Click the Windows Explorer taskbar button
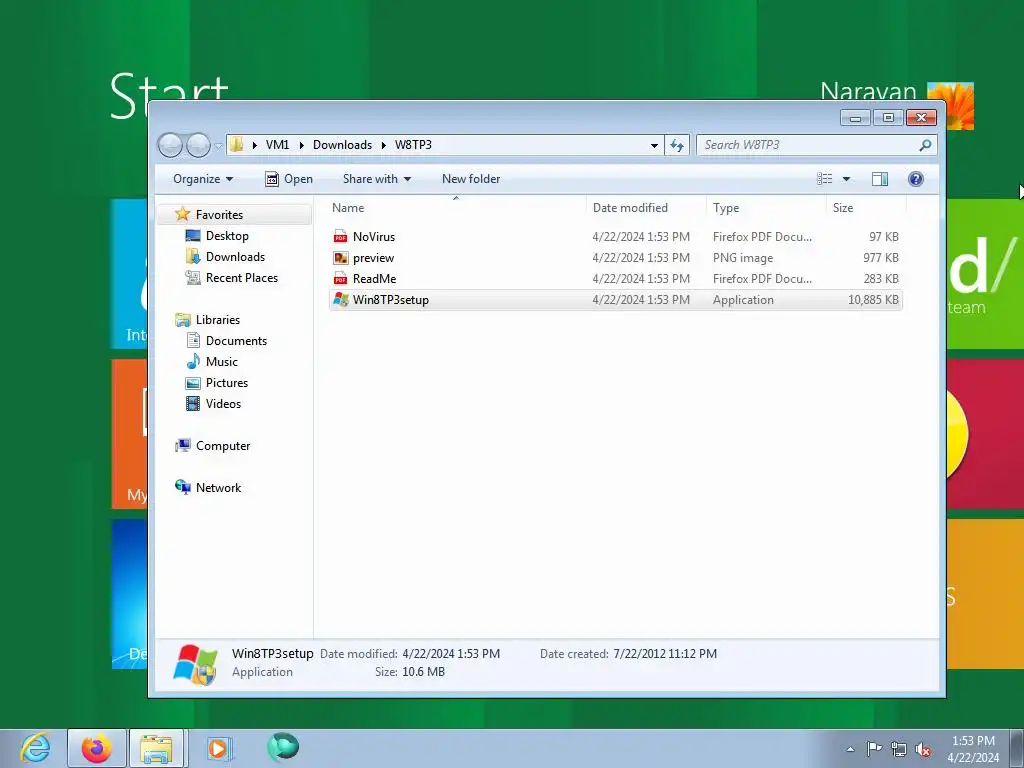The width and height of the screenshot is (1024, 768). click(157, 748)
